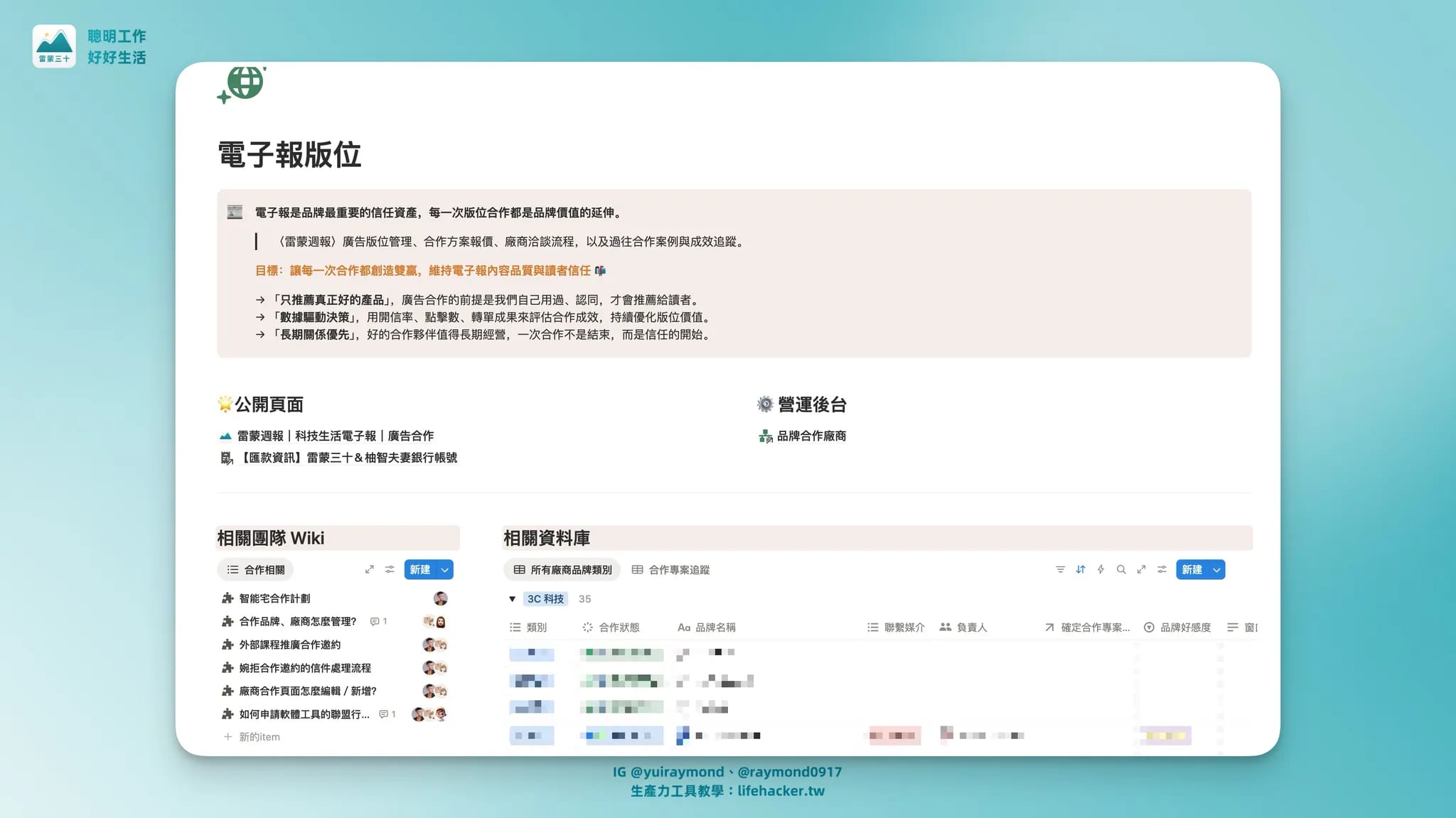Click the avatar next to 智能宅合作計劃
Screen dimensions: 1456x818
pyautogui.click(x=440, y=598)
